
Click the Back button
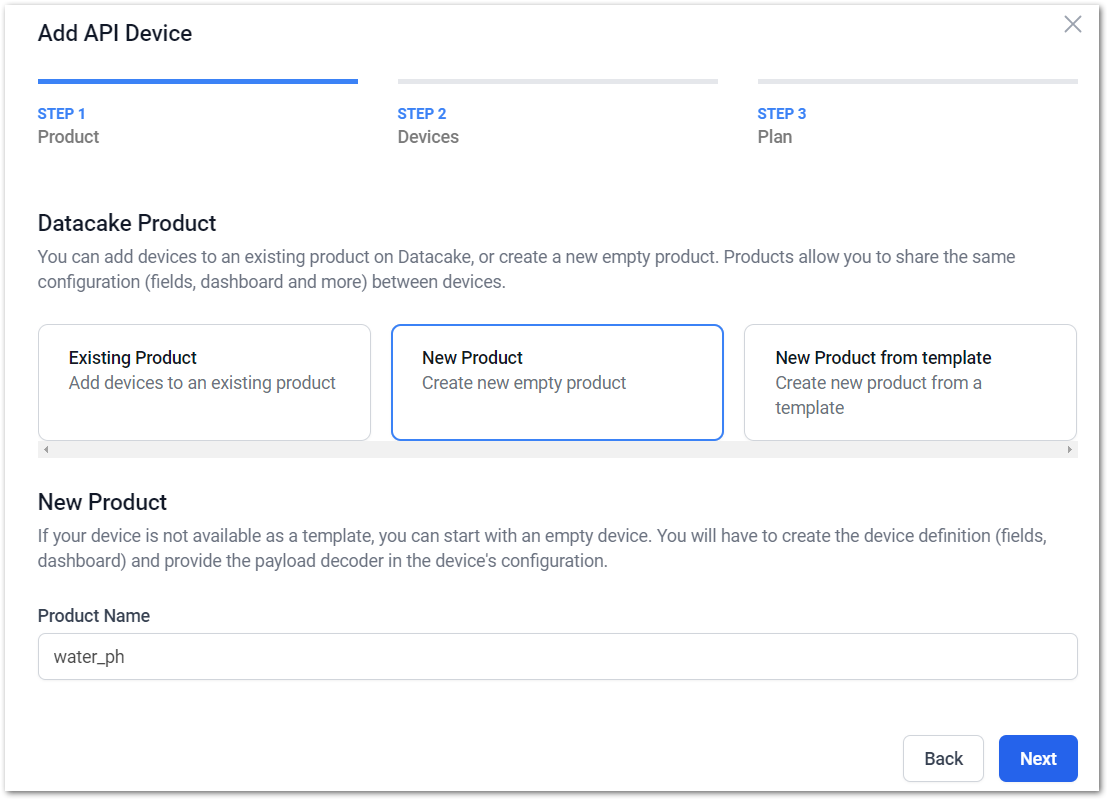(x=943, y=758)
